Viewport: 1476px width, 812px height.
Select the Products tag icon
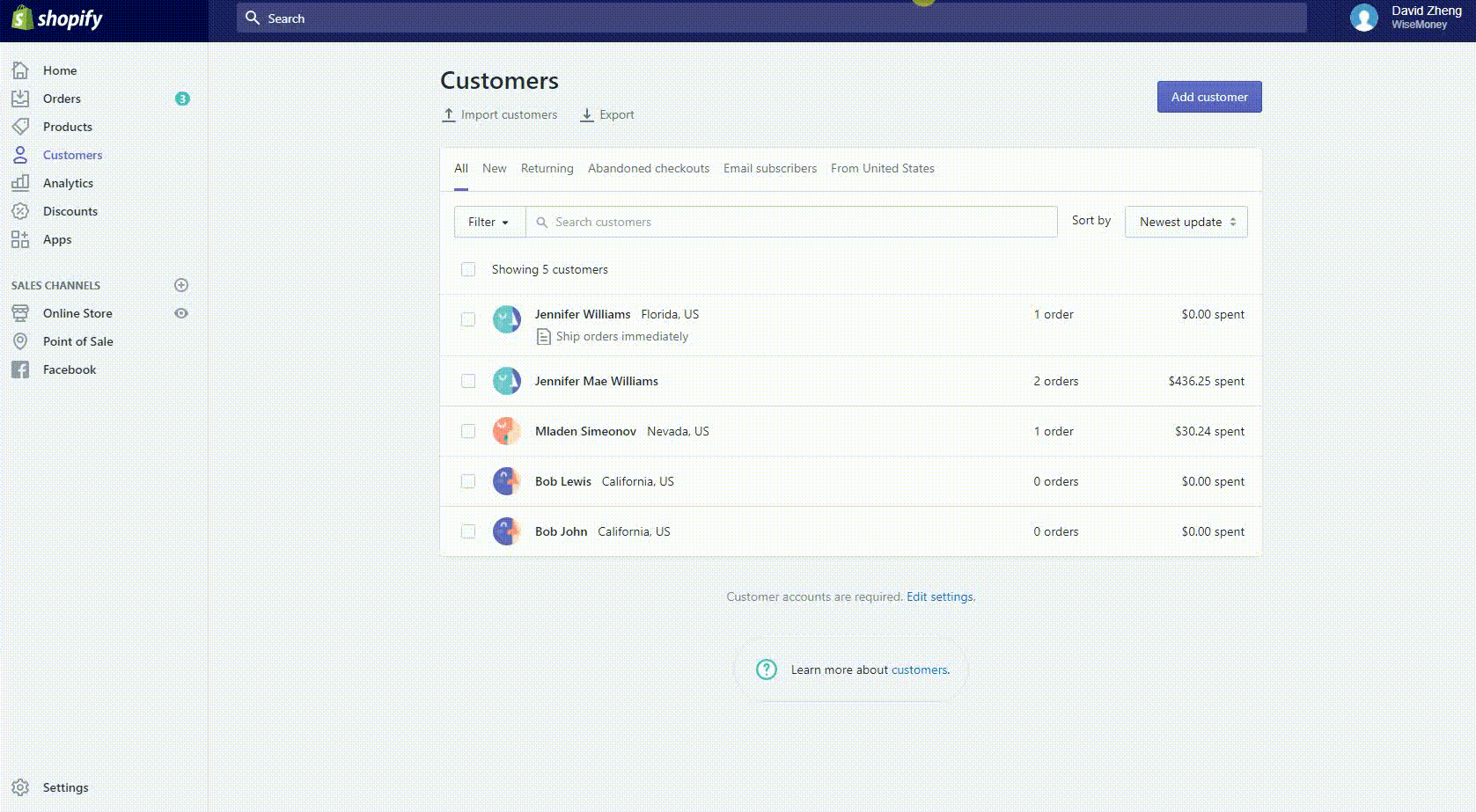tap(20, 127)
